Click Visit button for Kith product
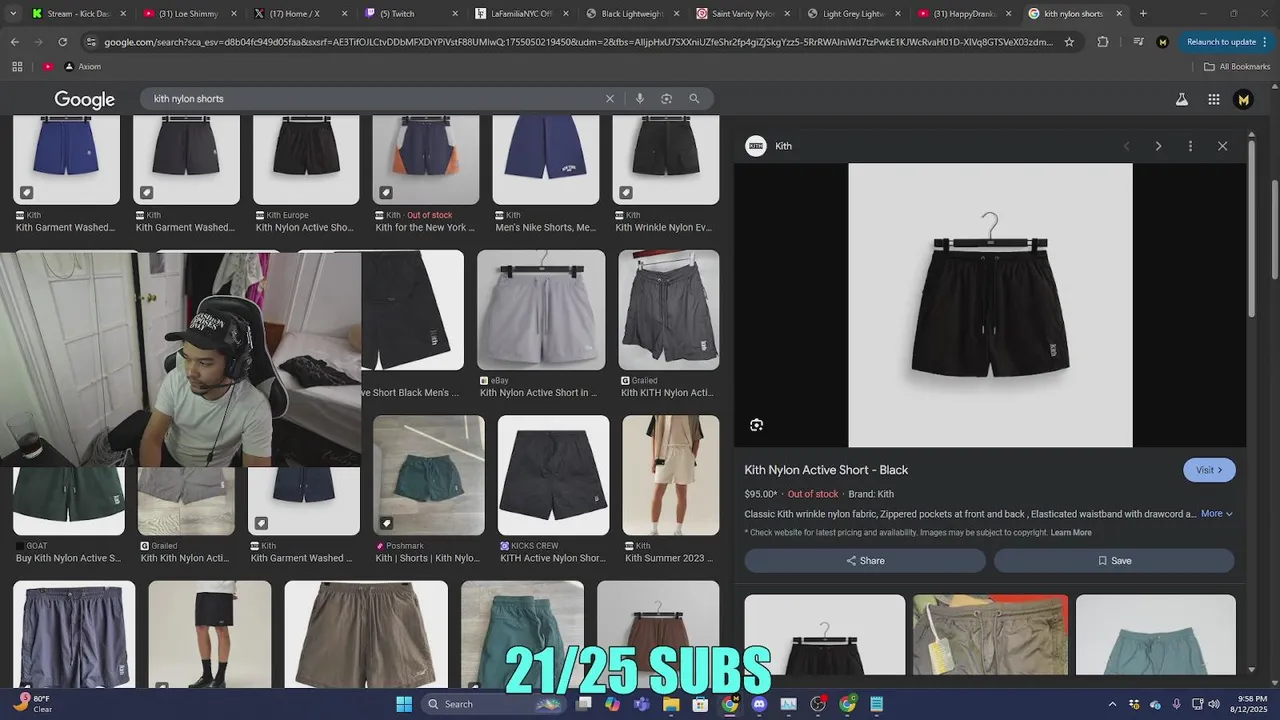Image resolution: width=1280 pixels, height=720 pixels. click(1209, 470)
